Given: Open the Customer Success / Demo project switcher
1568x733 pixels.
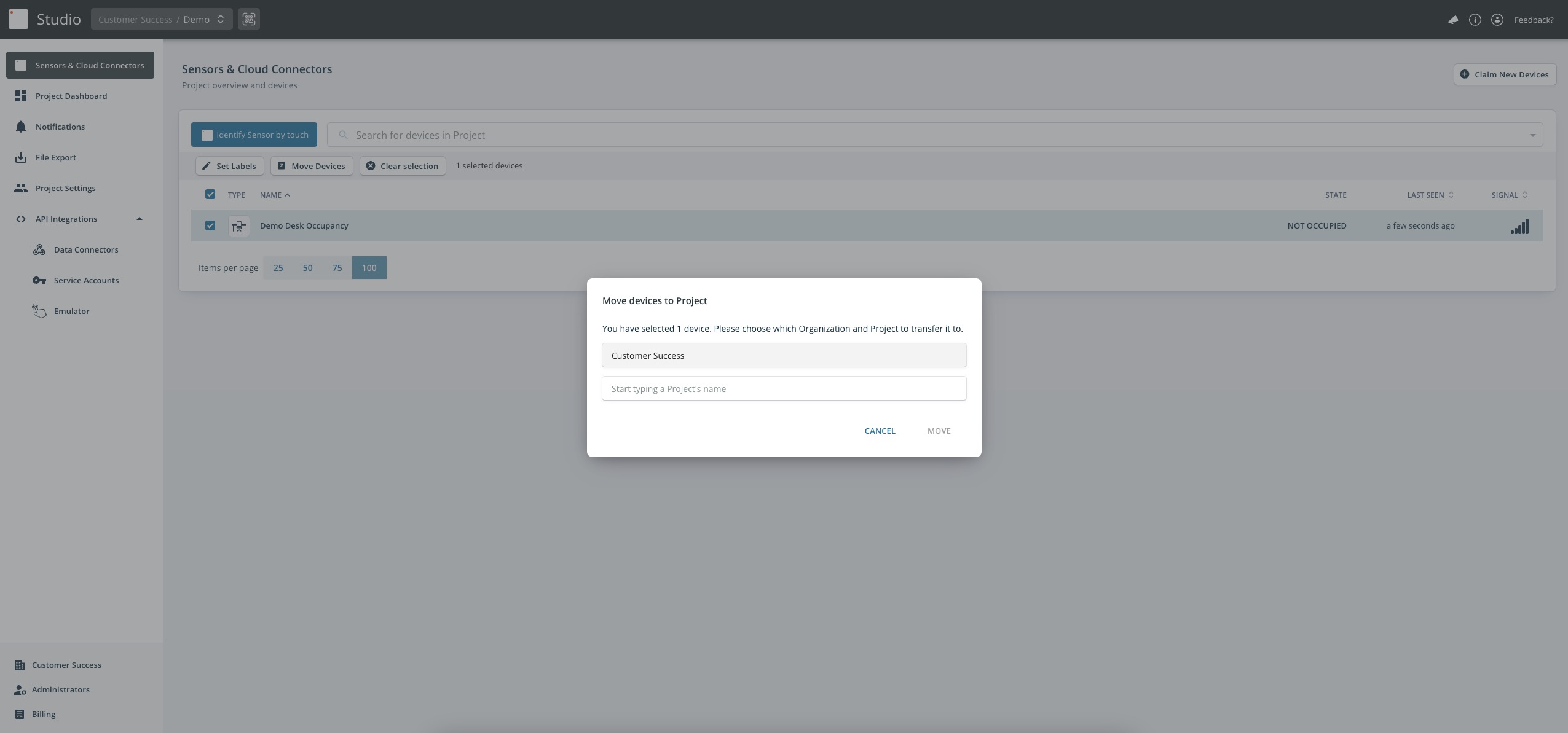Looking at the screenshot, I should [x=161, y=19].
